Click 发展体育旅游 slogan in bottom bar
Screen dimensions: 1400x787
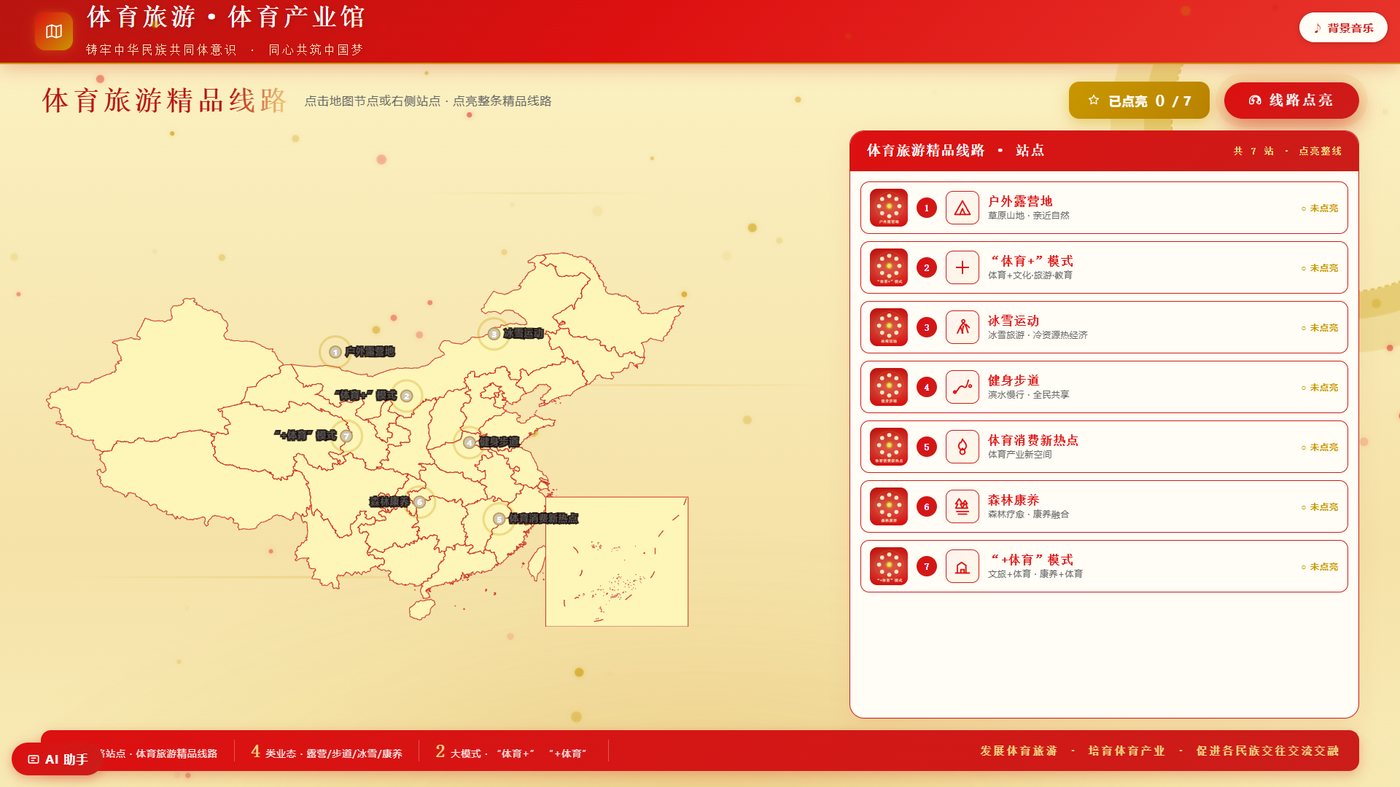click(1018, 751)
